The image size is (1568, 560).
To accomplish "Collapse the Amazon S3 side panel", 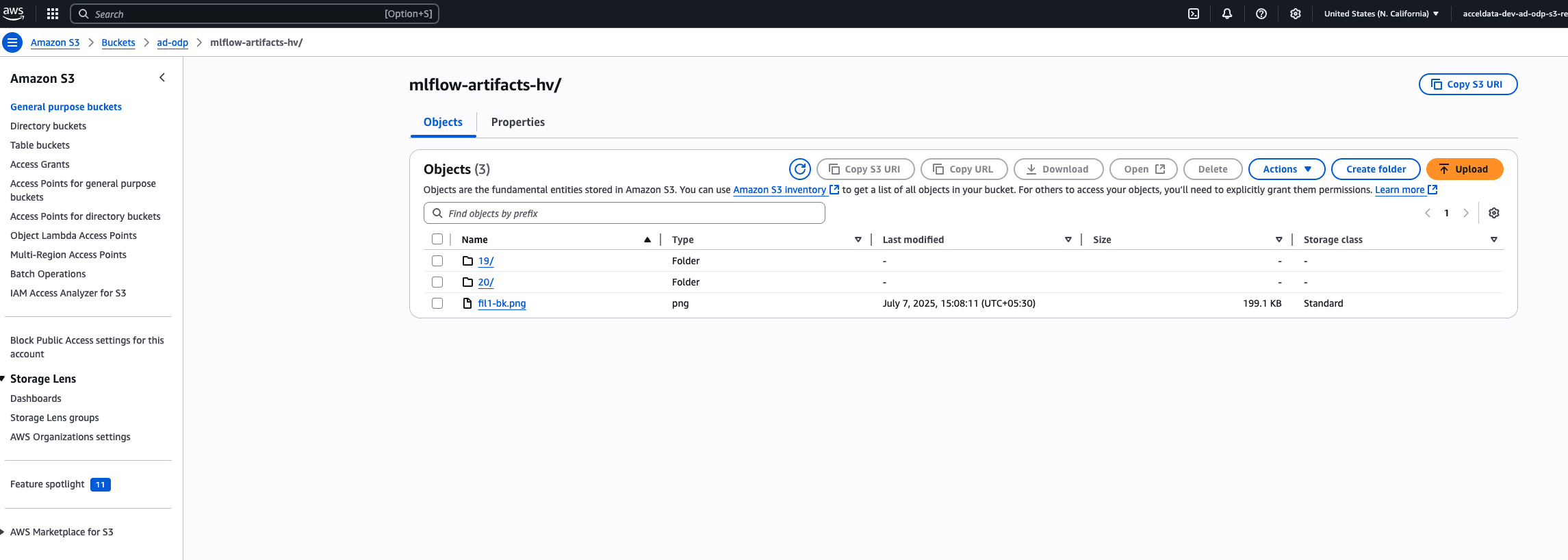I will pyautogui.click(x=162, y=77).
